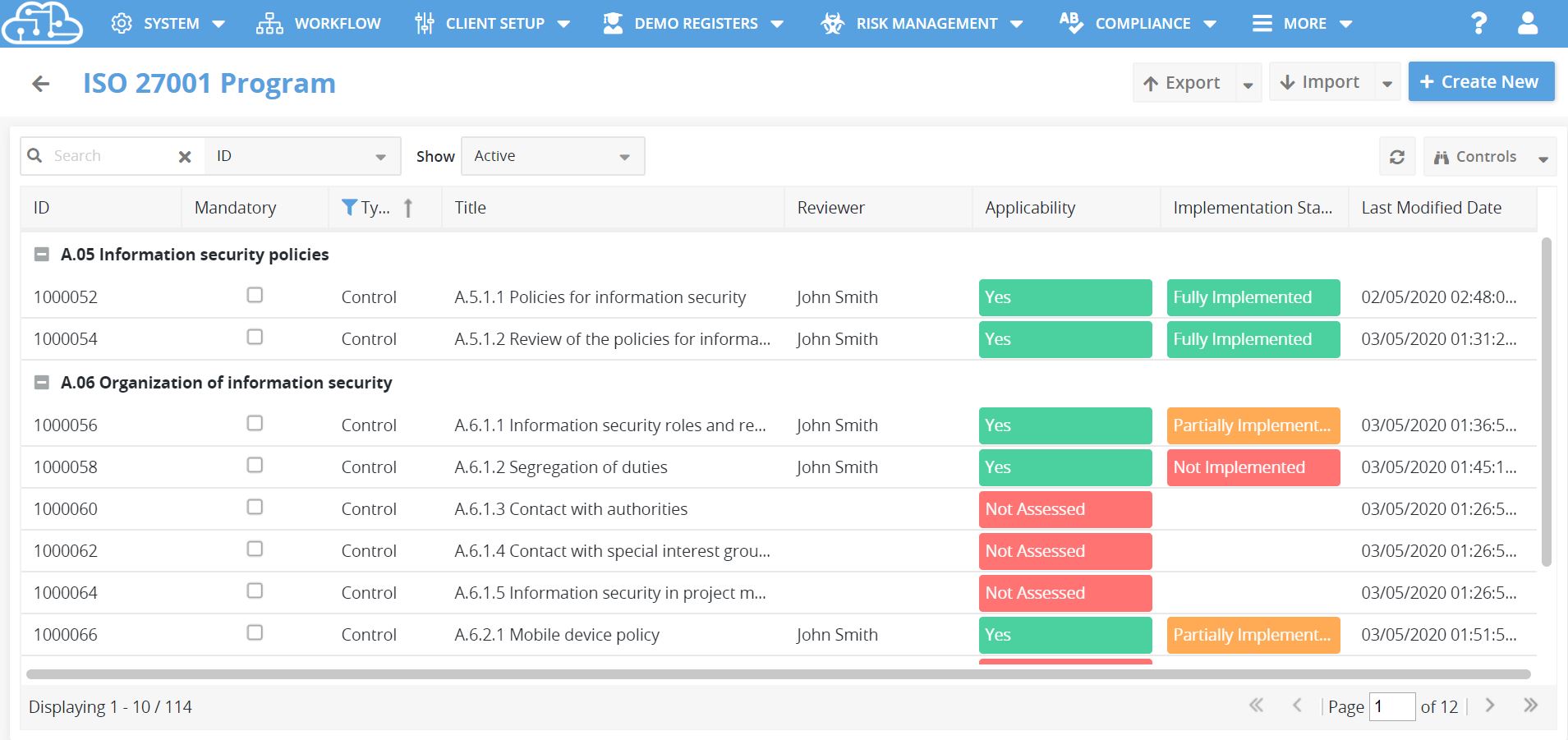Clear the search with the X icon

coord(185,156)
